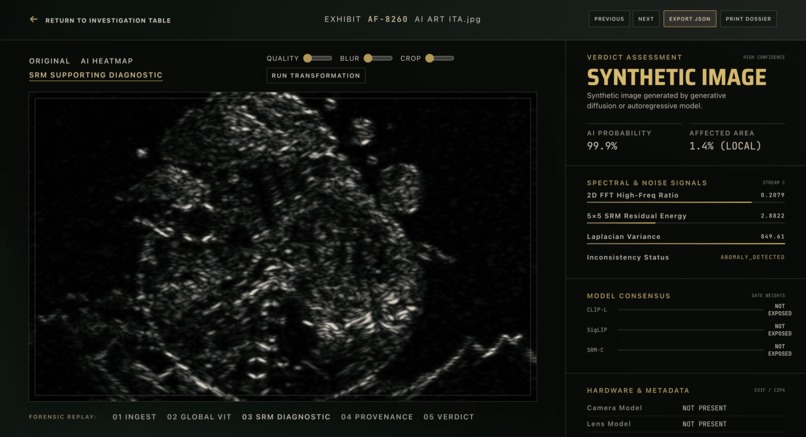Click the Synthetic Image verdict heading

click(676, 78)
